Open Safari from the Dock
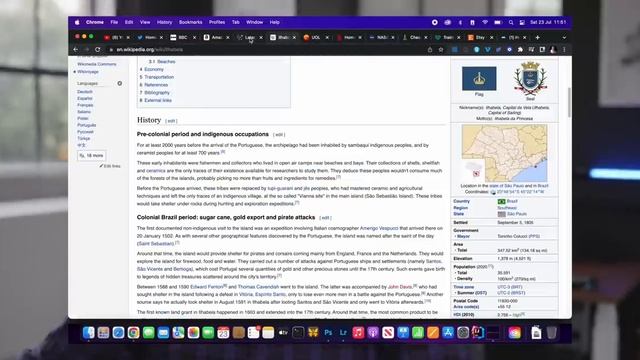This screenshot has height=360, width=640. click(x=118, y=333)
